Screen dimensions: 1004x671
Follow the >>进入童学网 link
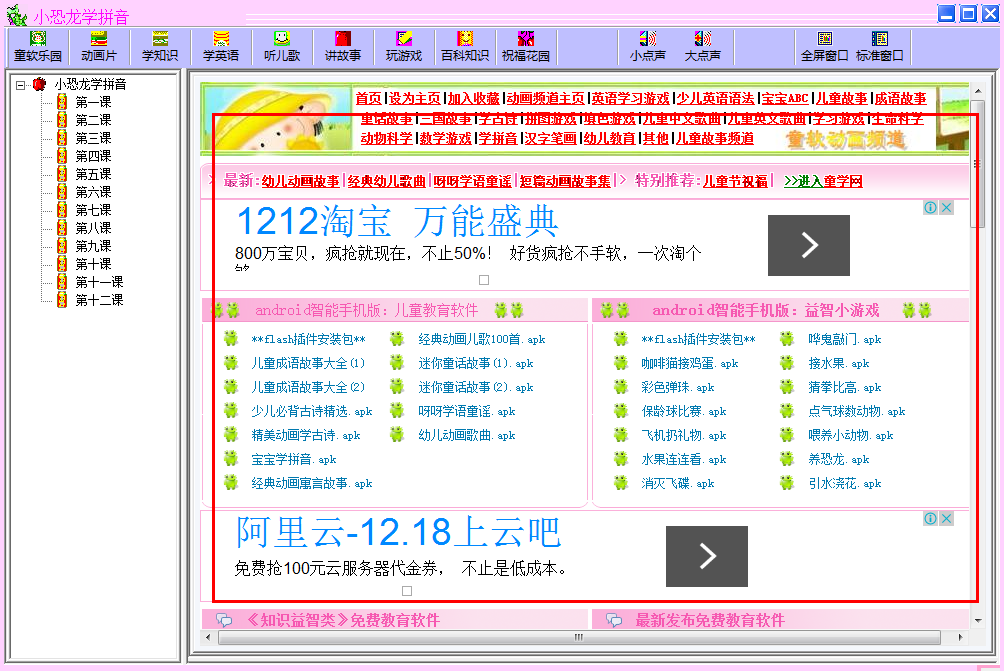click(823, 181)
